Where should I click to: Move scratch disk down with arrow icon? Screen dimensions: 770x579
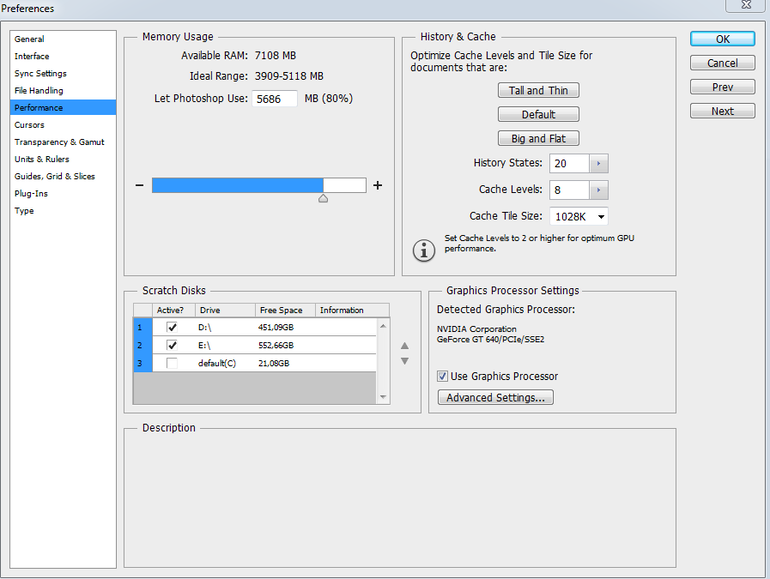(x=404, y=361)
